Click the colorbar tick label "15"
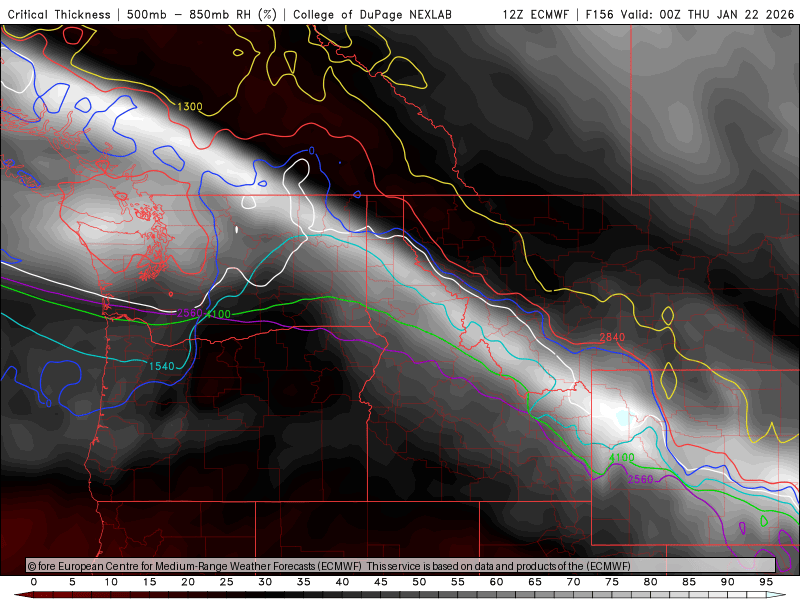The width and height of the screenshot is (800, 600). pos(149,582)
